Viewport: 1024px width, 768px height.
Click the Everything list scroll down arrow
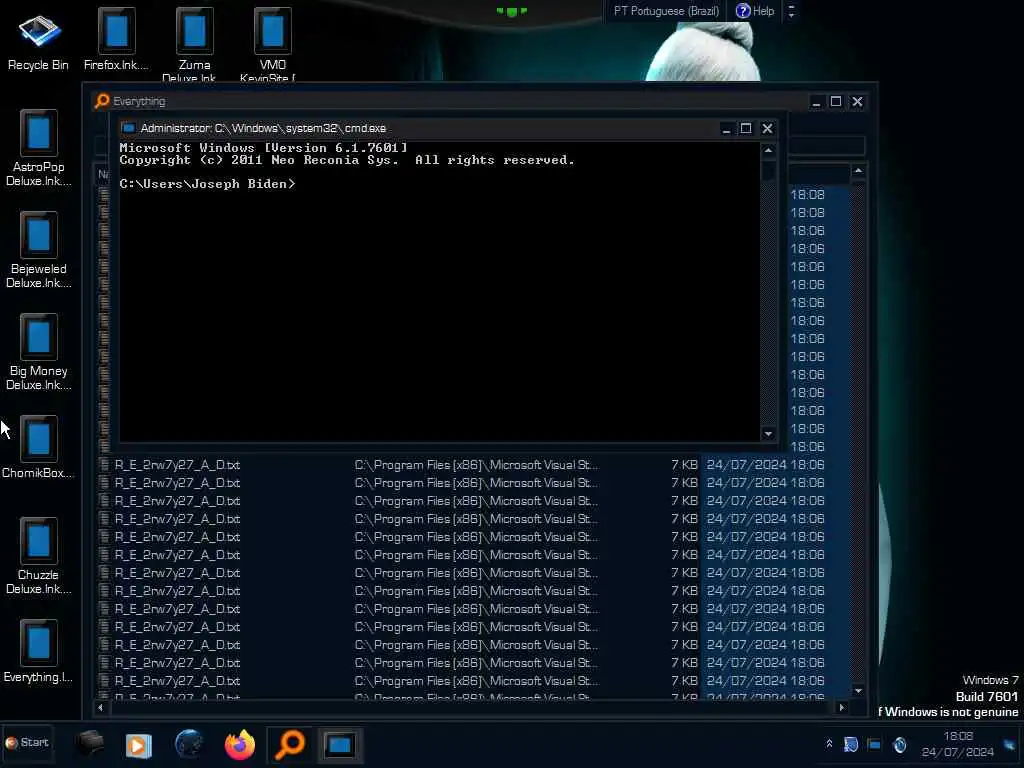(859, 691)
